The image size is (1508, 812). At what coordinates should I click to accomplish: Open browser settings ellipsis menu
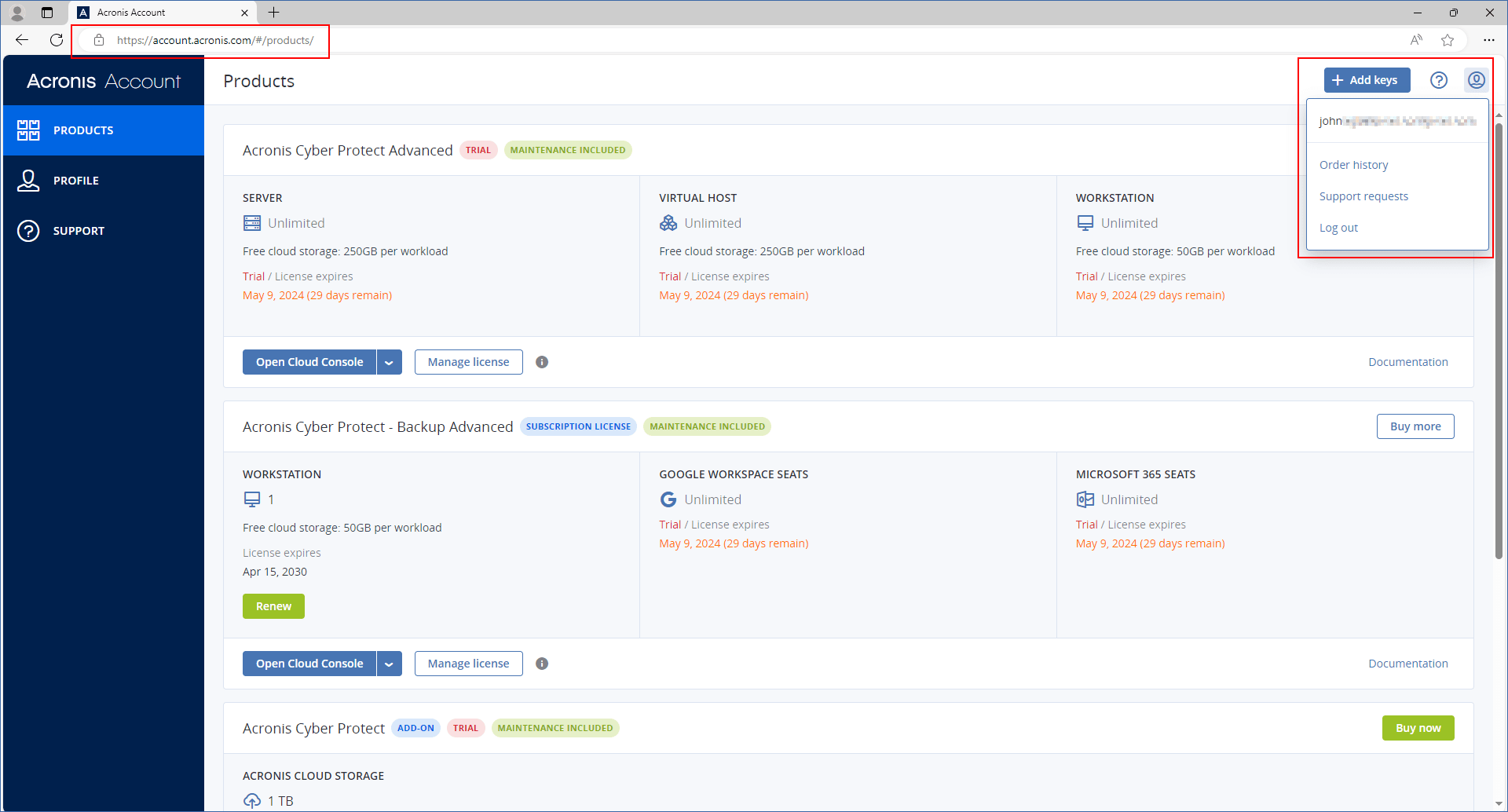point(1488,40)
